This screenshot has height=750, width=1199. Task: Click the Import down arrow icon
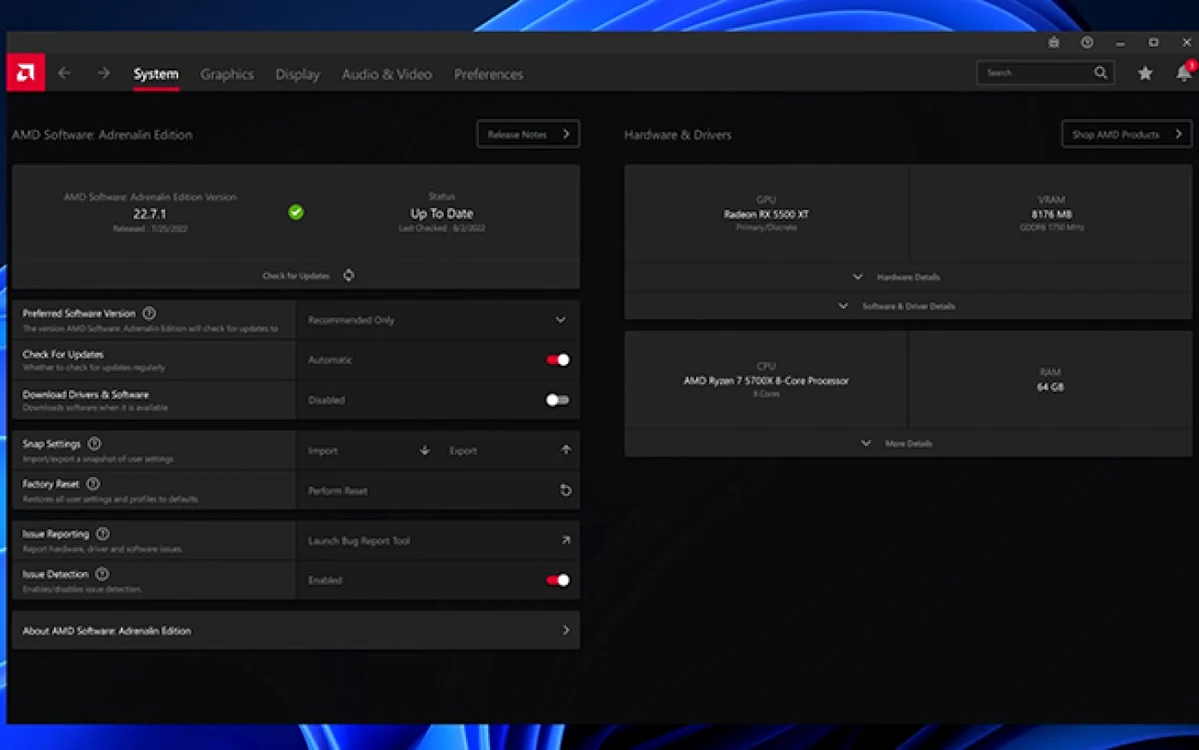tap(424, 450)
